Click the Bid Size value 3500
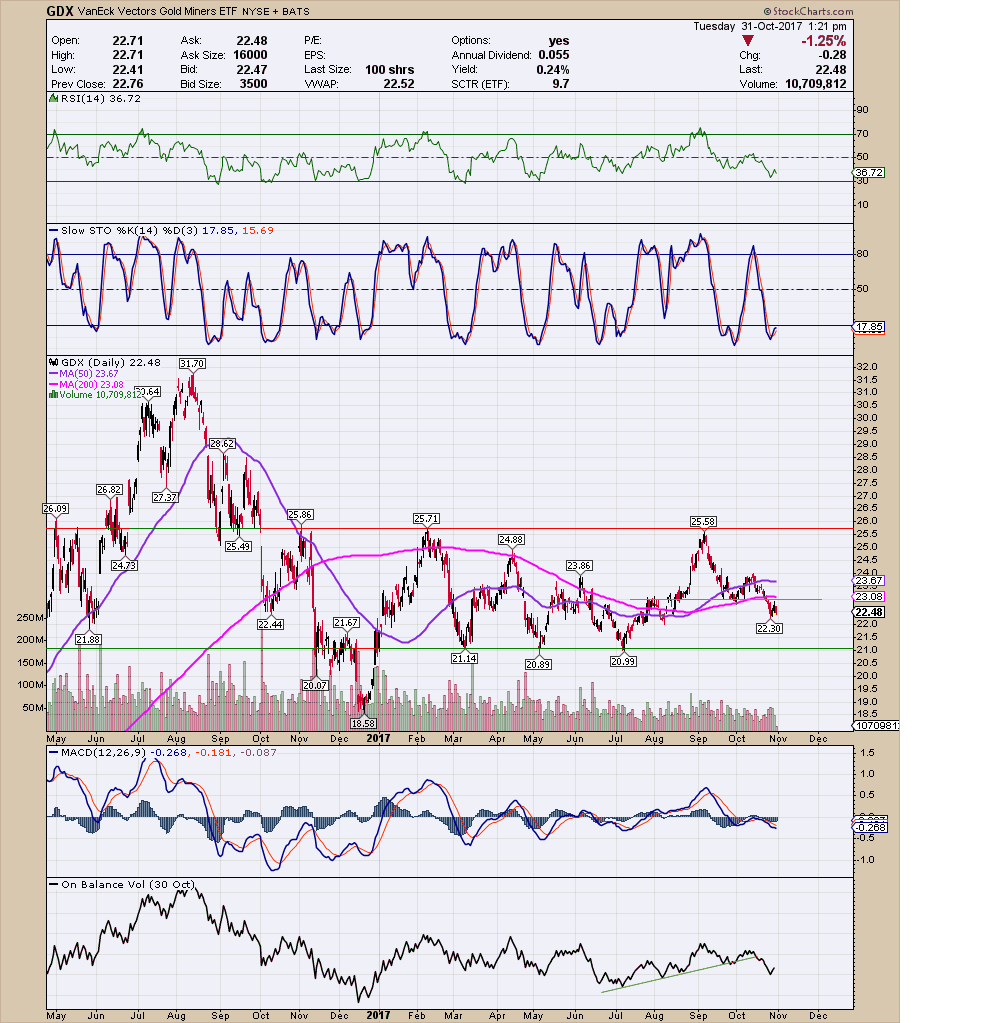1000x1023 pixels. pyautogui.click(x=253, y=84)
